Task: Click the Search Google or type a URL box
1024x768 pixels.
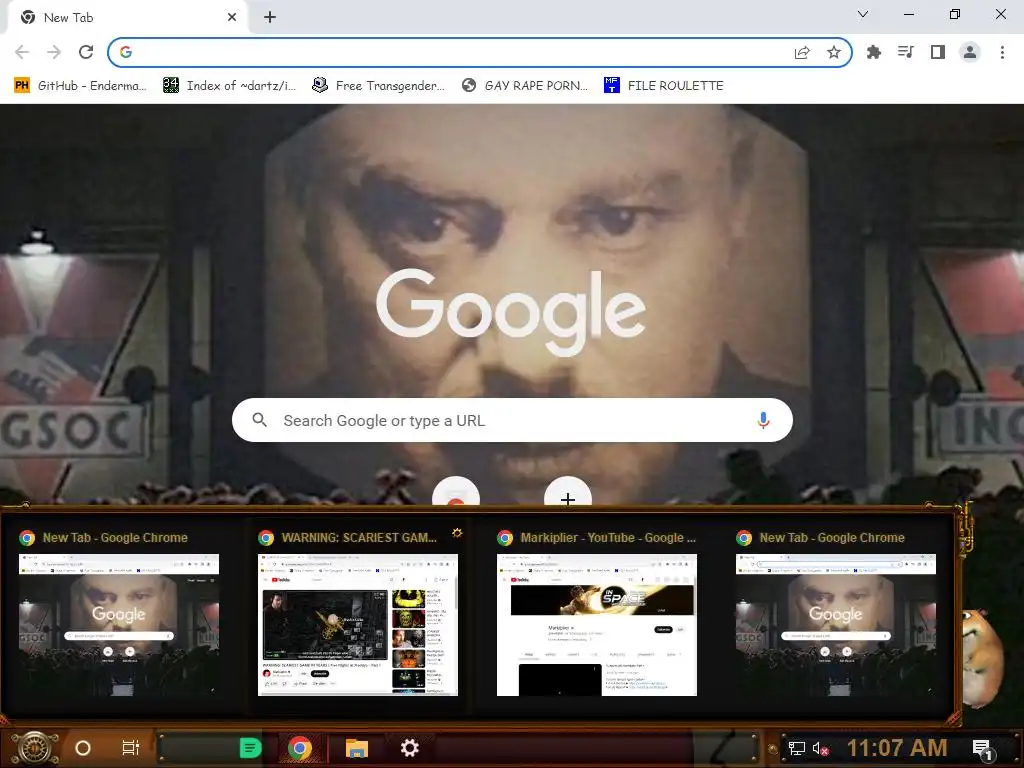Action: pos(513,420)
